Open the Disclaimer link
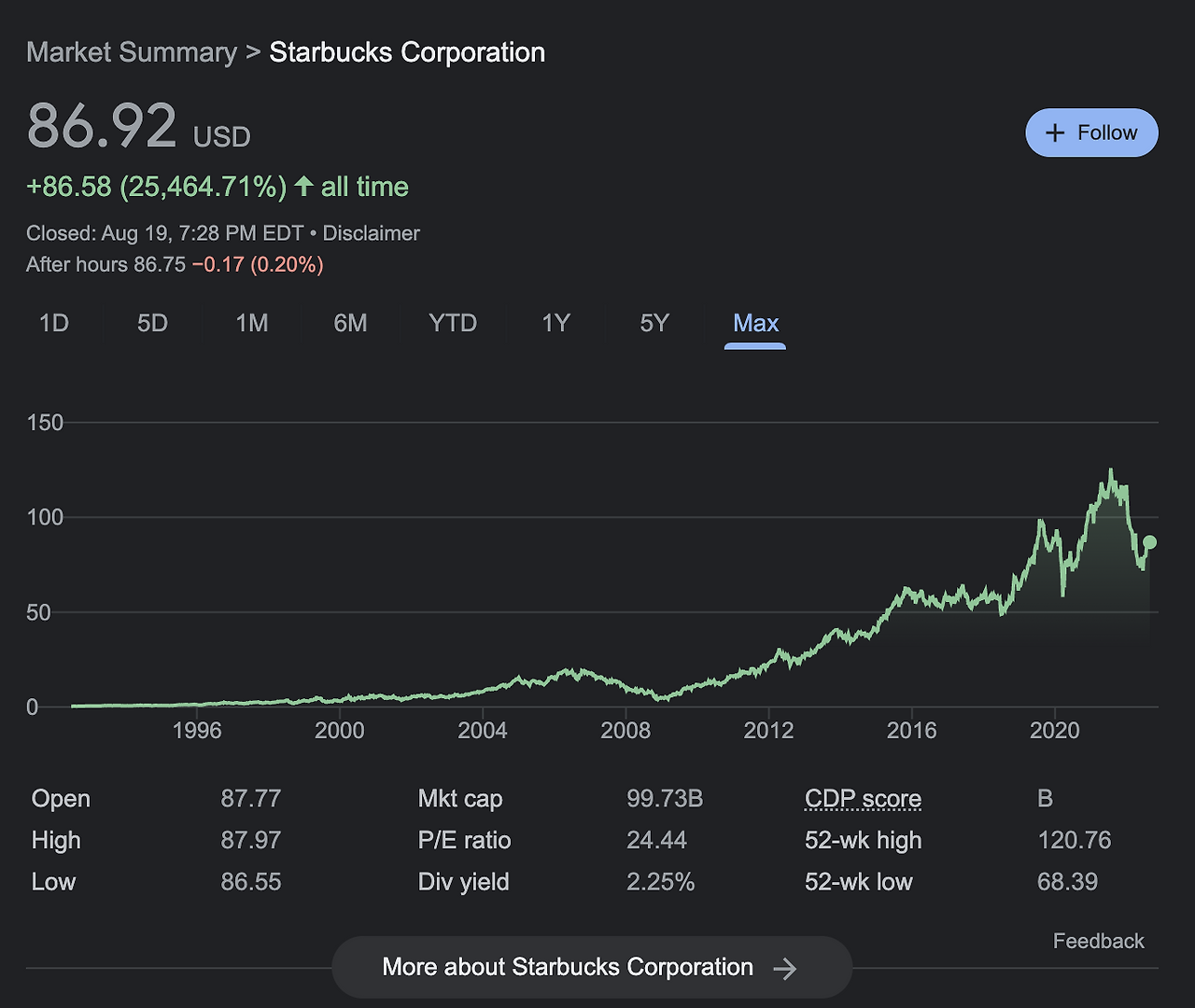Image resolution: width=1195 pixels, height=1008 pixels. (x=371, y=233)
